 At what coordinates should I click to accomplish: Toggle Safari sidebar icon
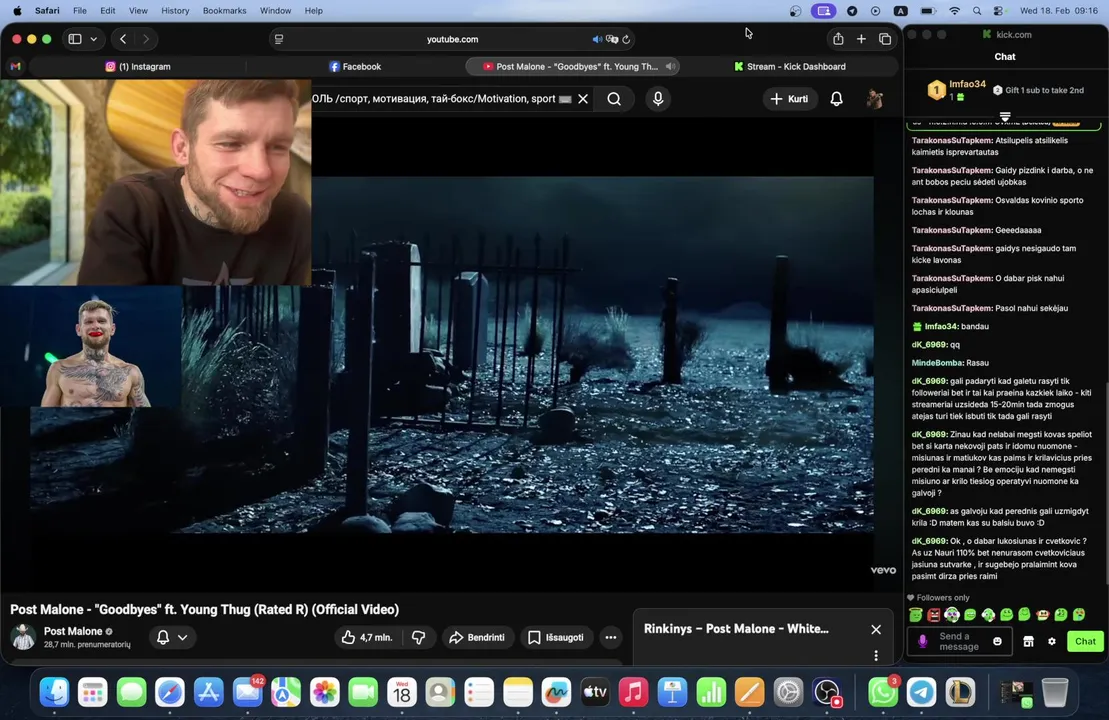tap(75, 39)
